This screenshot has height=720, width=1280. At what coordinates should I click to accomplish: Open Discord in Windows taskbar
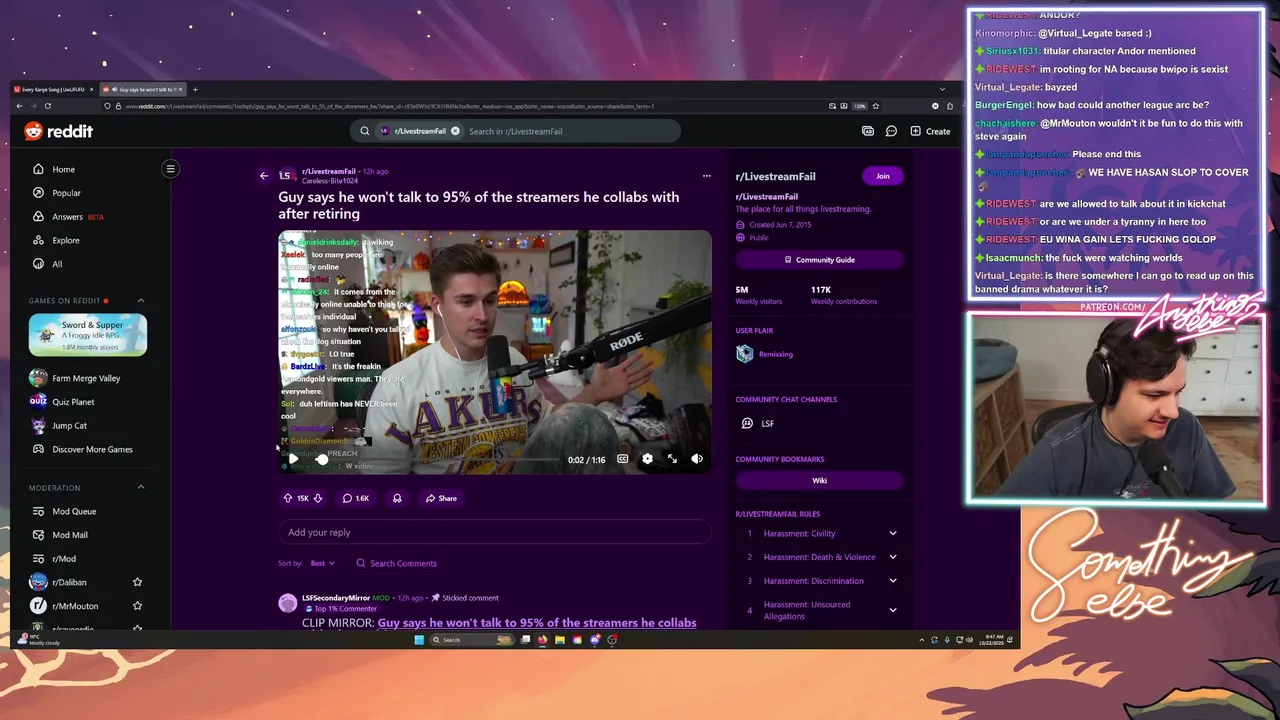point(595,640)
